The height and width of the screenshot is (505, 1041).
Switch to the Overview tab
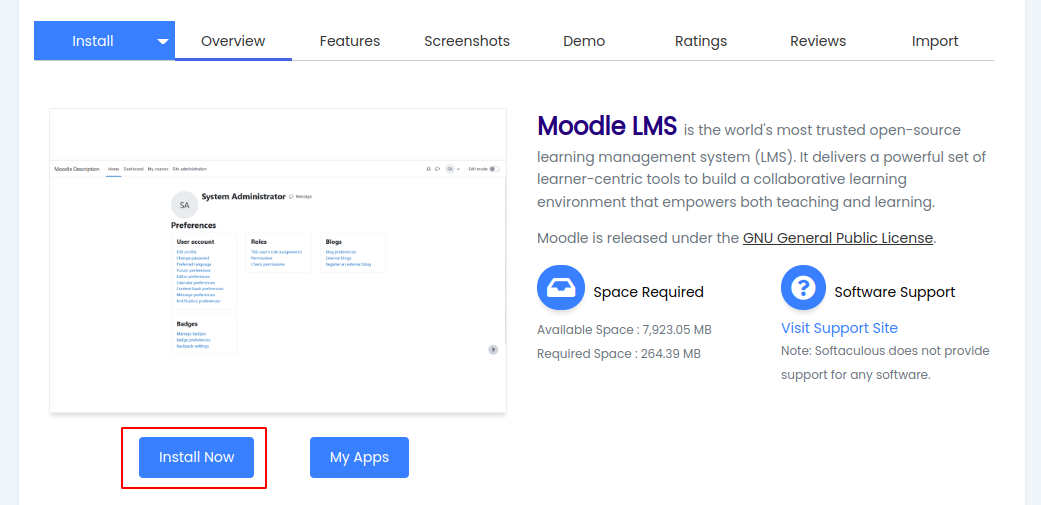[x=233, y=41]
